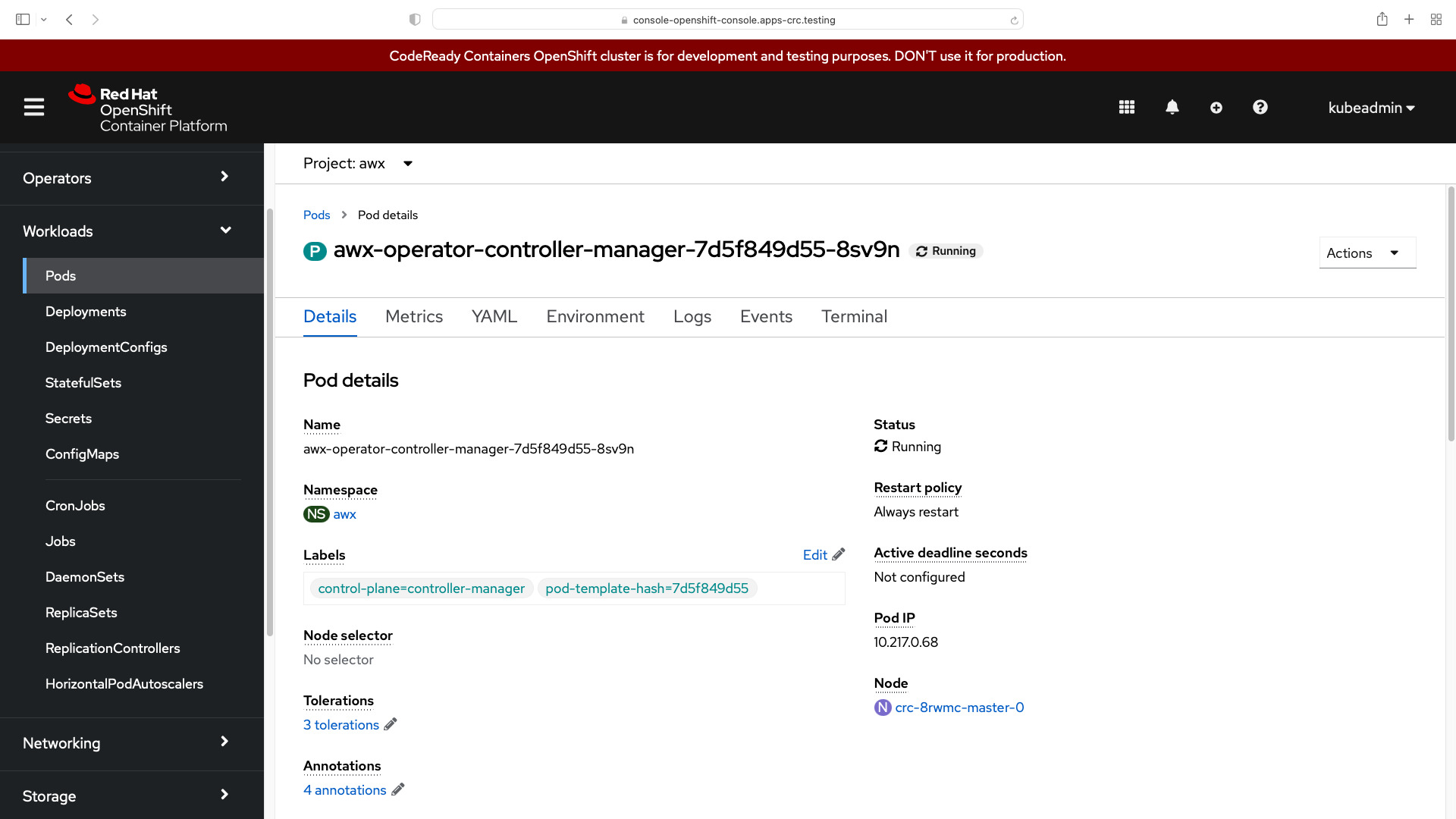Click the help question mark icon
The width and height of the screenshot is (1456, 819).
click(x=1260, y=107)
